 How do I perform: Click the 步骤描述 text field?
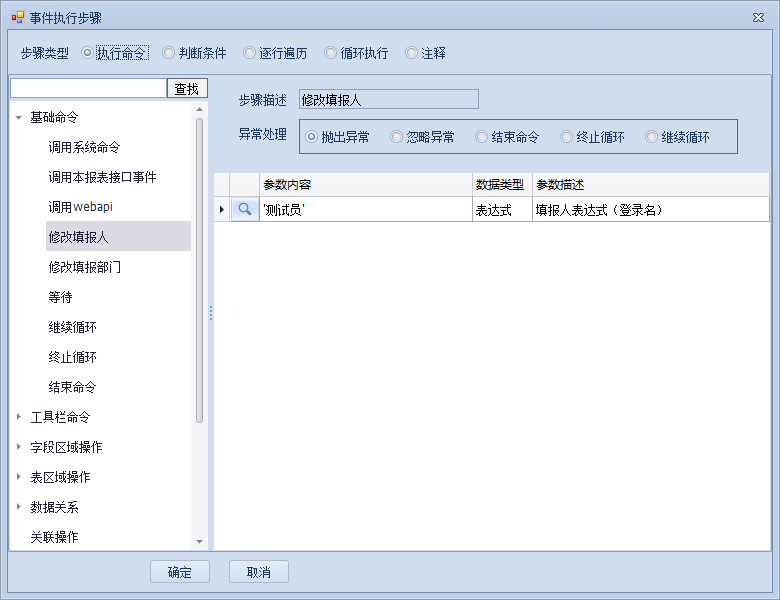click(388, 99)
